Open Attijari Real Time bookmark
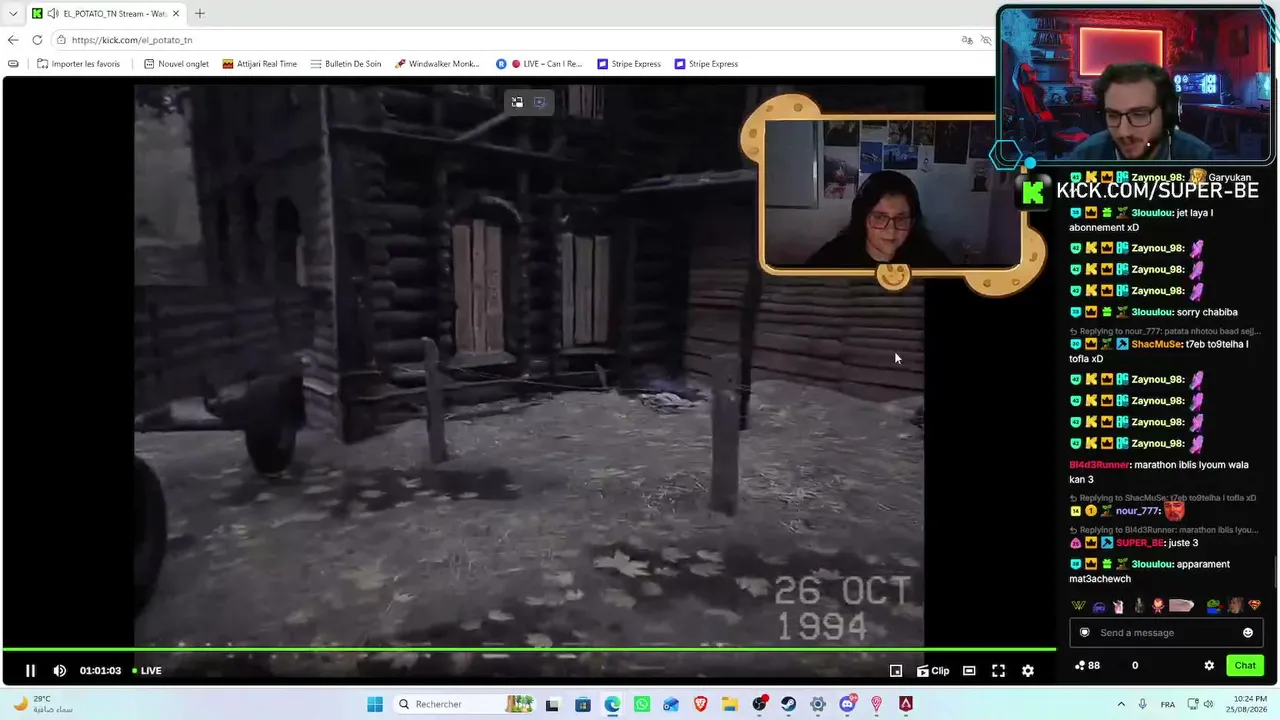 click(260, 64)
